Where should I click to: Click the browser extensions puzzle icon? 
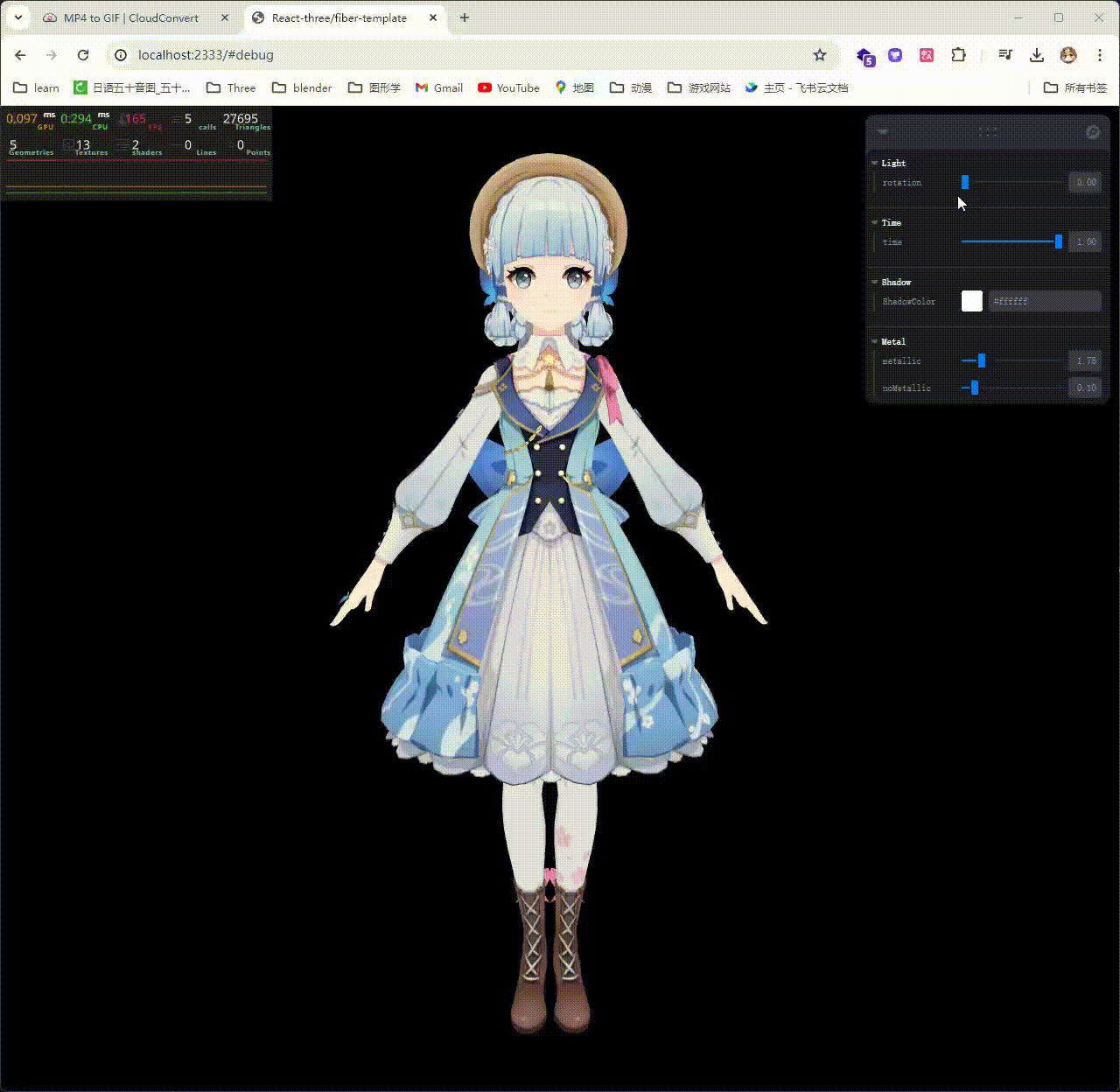[x=958, y=55]
